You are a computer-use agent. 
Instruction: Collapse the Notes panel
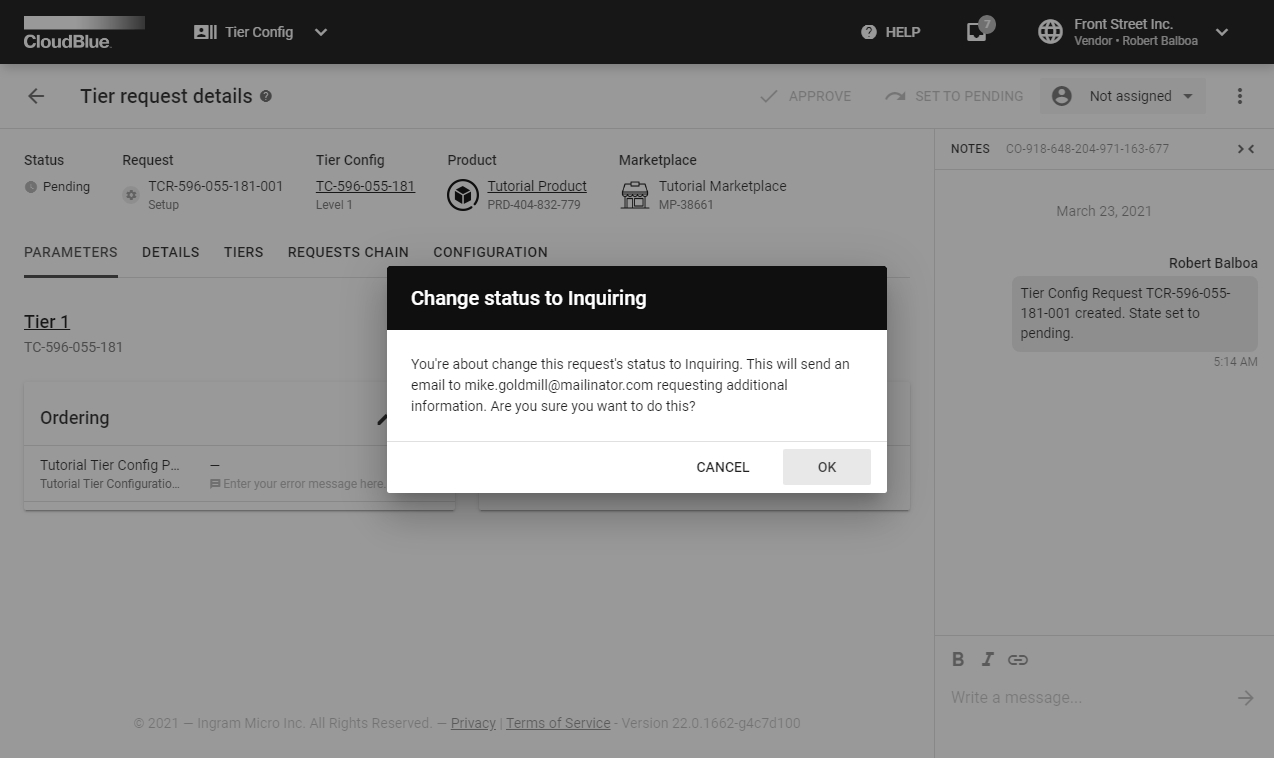pos(1245,149)
